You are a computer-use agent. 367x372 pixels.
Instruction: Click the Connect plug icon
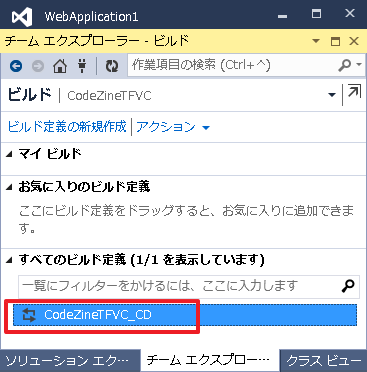[82, 66]
